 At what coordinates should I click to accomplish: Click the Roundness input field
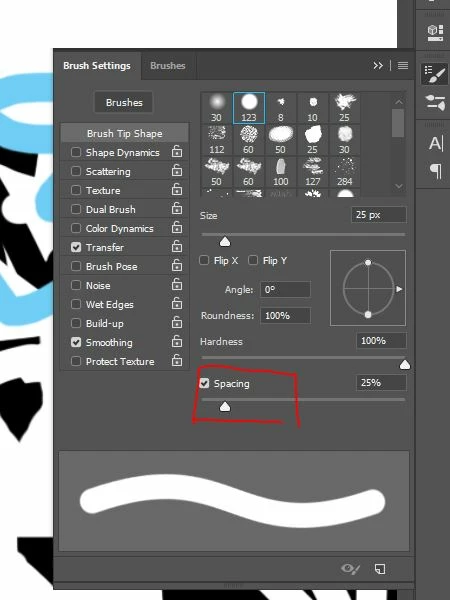(x=285, y=315)
